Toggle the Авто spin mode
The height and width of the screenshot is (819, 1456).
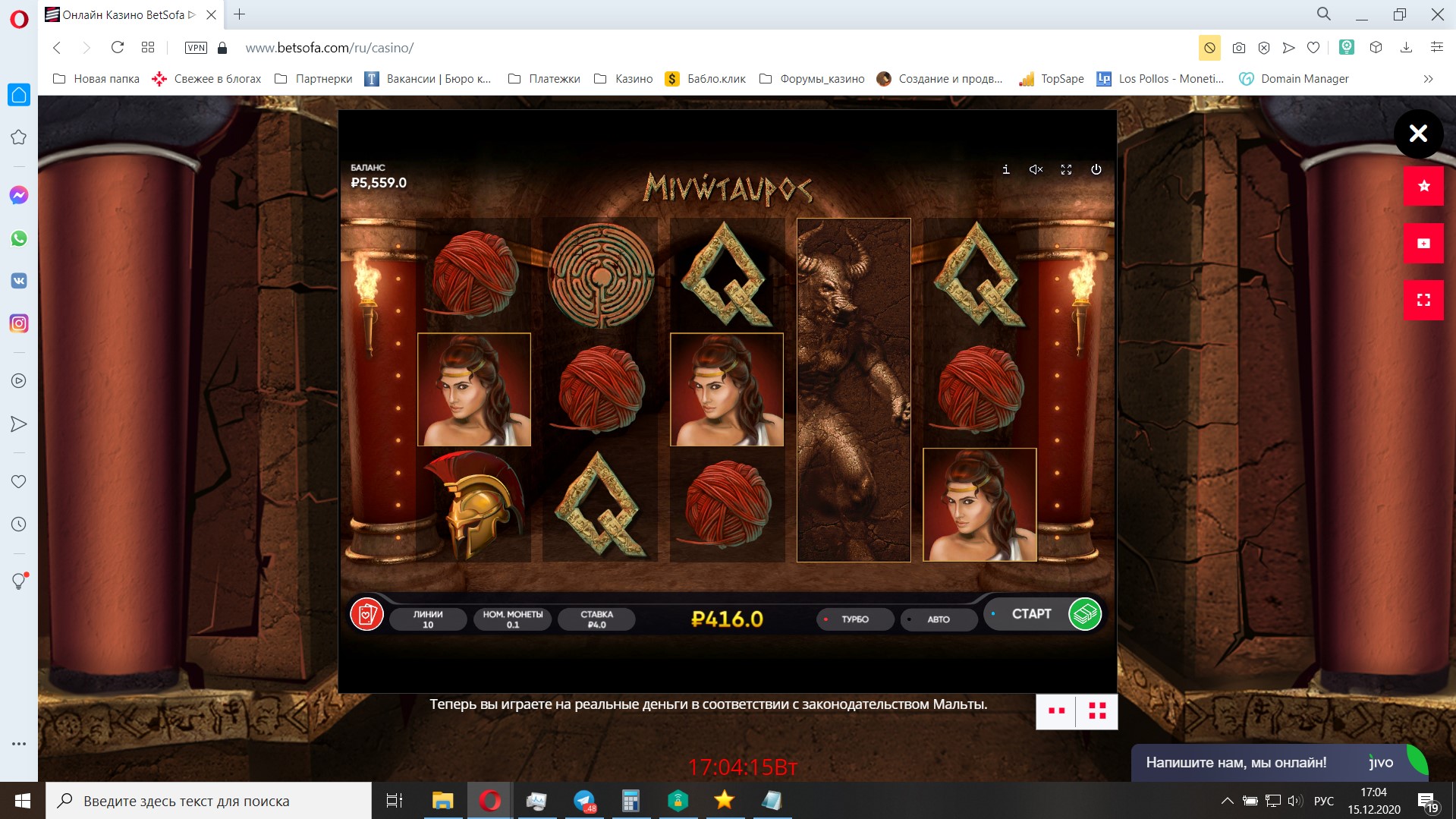pos(939,619)
